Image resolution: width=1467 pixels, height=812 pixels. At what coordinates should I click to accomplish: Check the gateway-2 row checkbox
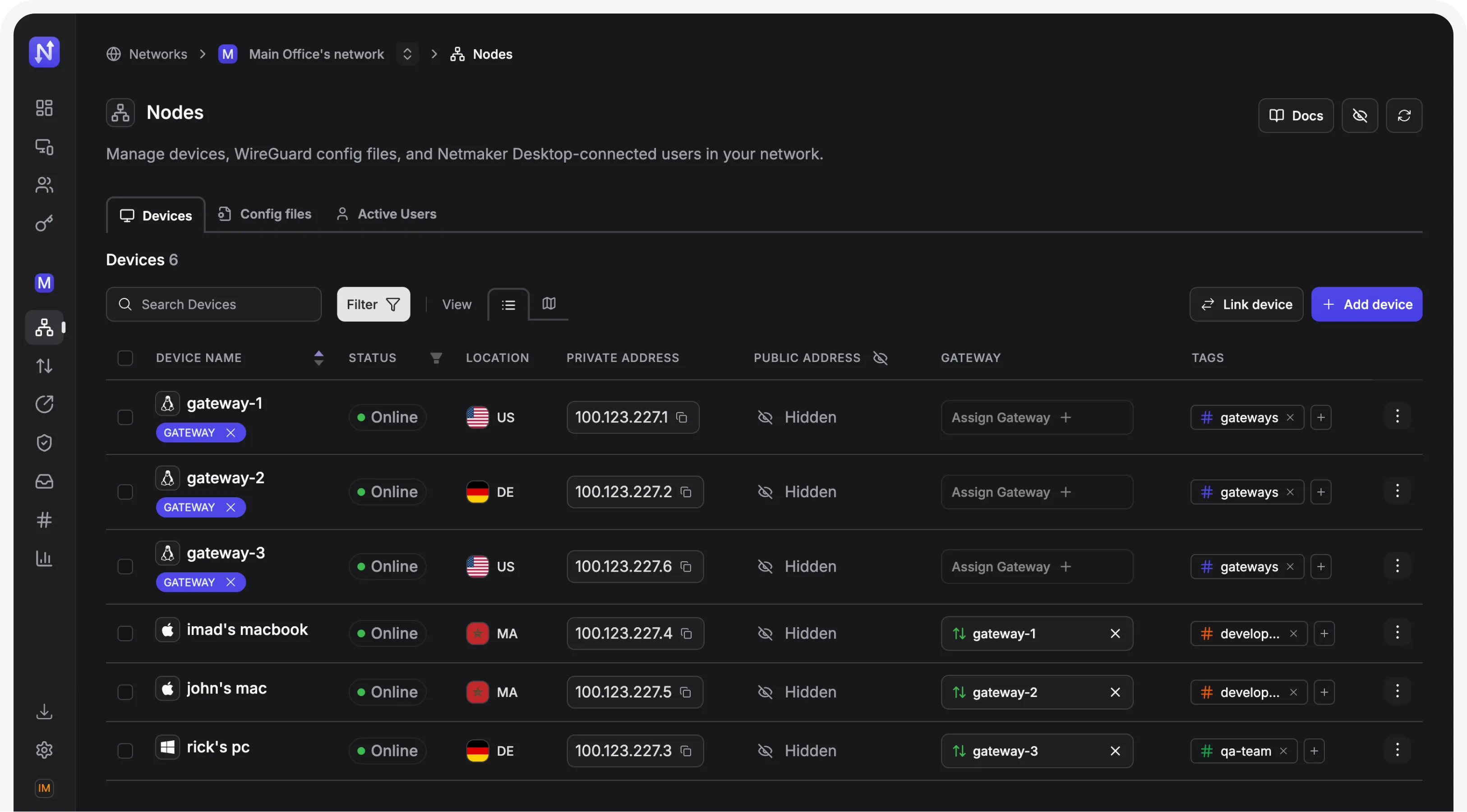pyautogui.click(x=125, y=492)
